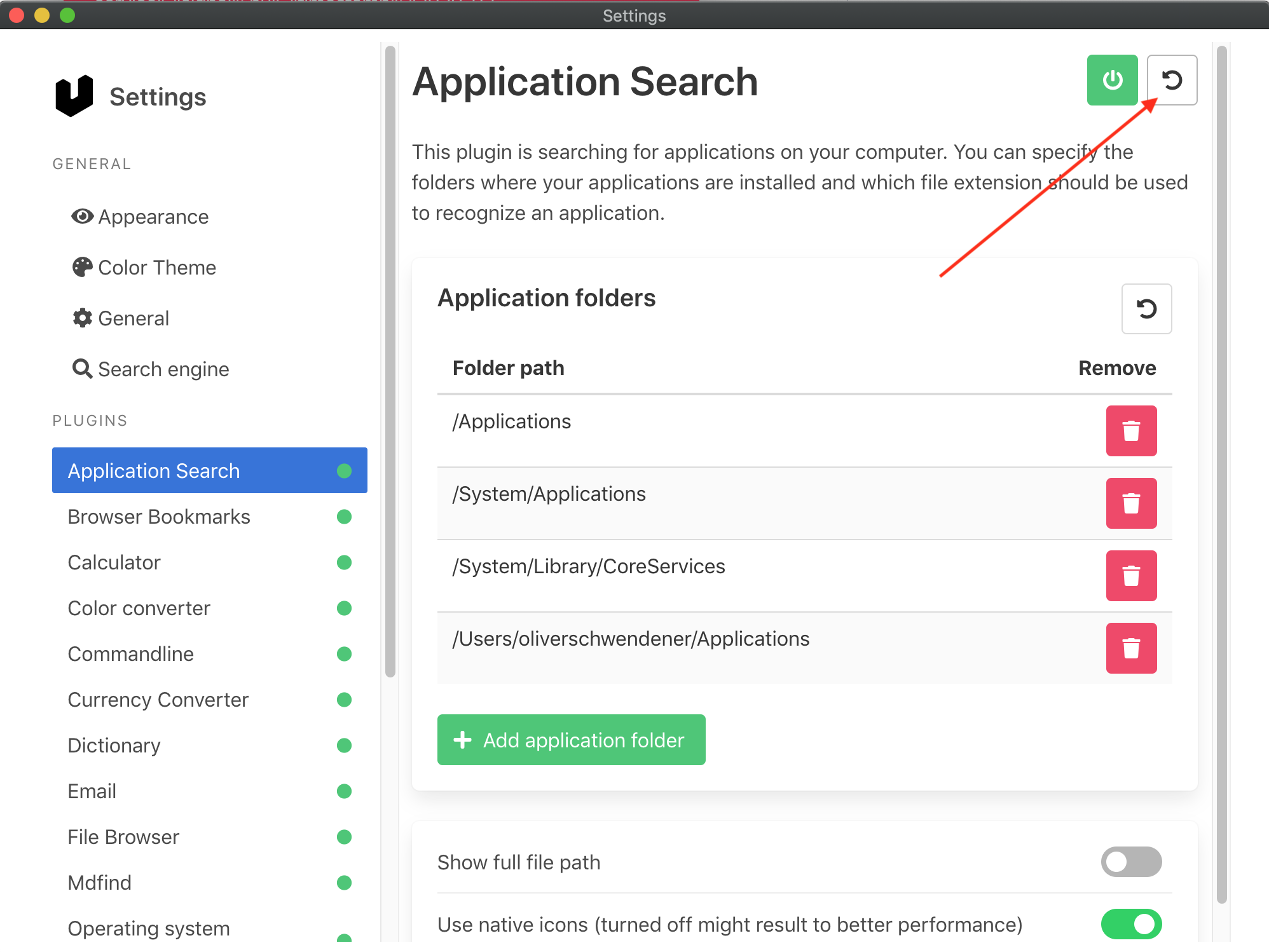
Task: Click the /Applications path text
Action: click(x=512, y=422)
